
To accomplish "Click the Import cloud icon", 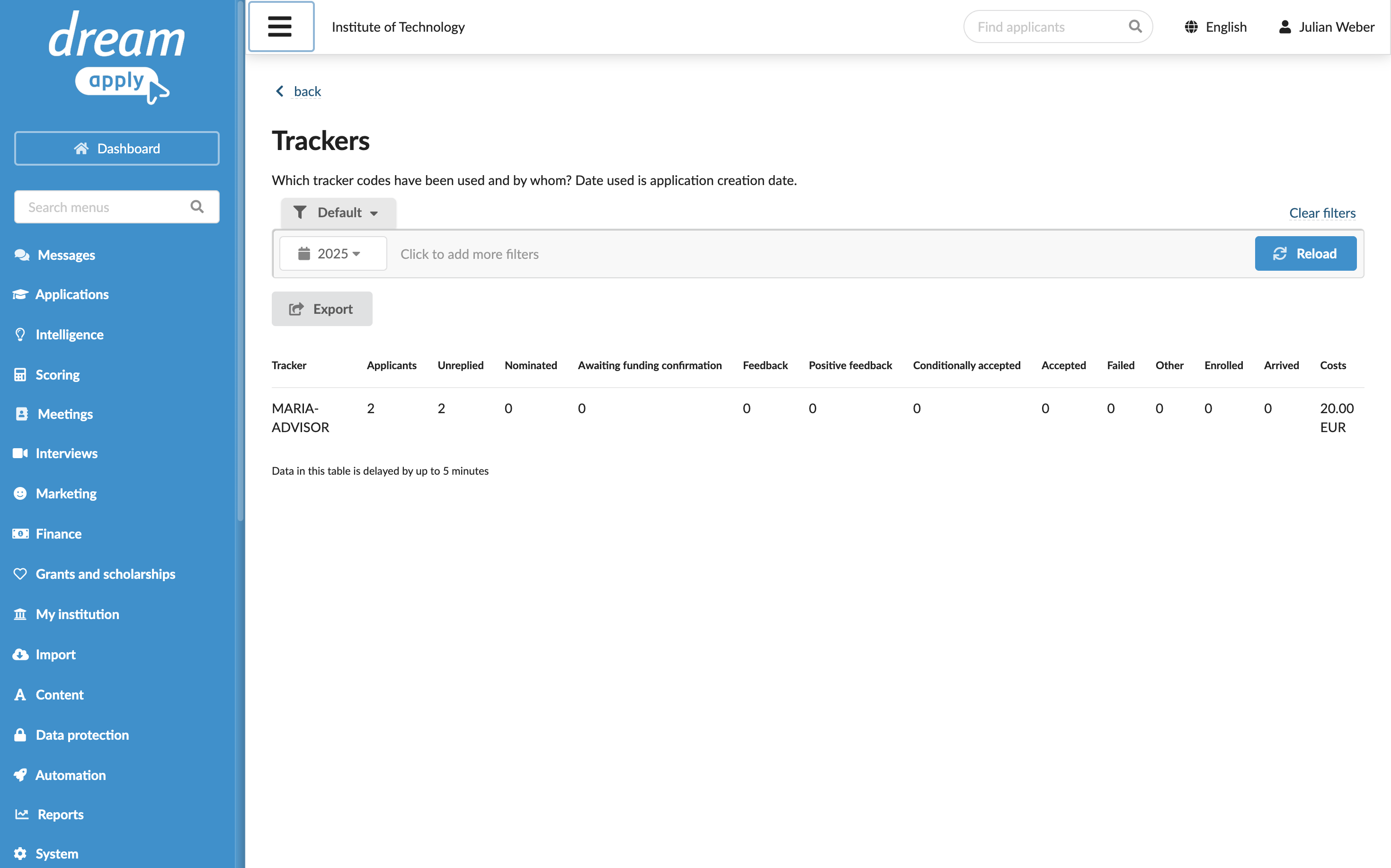I will tap(20, 655).
